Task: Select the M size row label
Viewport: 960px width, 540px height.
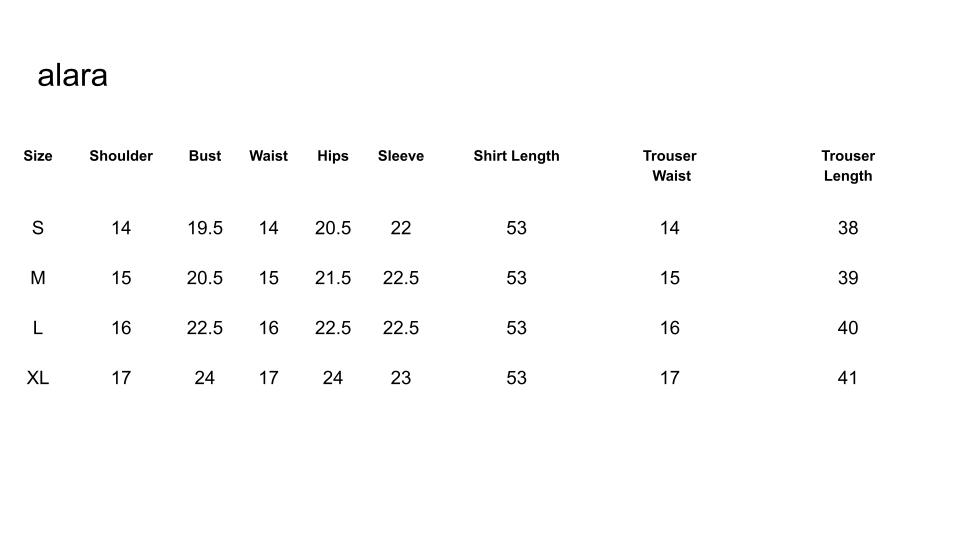Action: [38, 278]
